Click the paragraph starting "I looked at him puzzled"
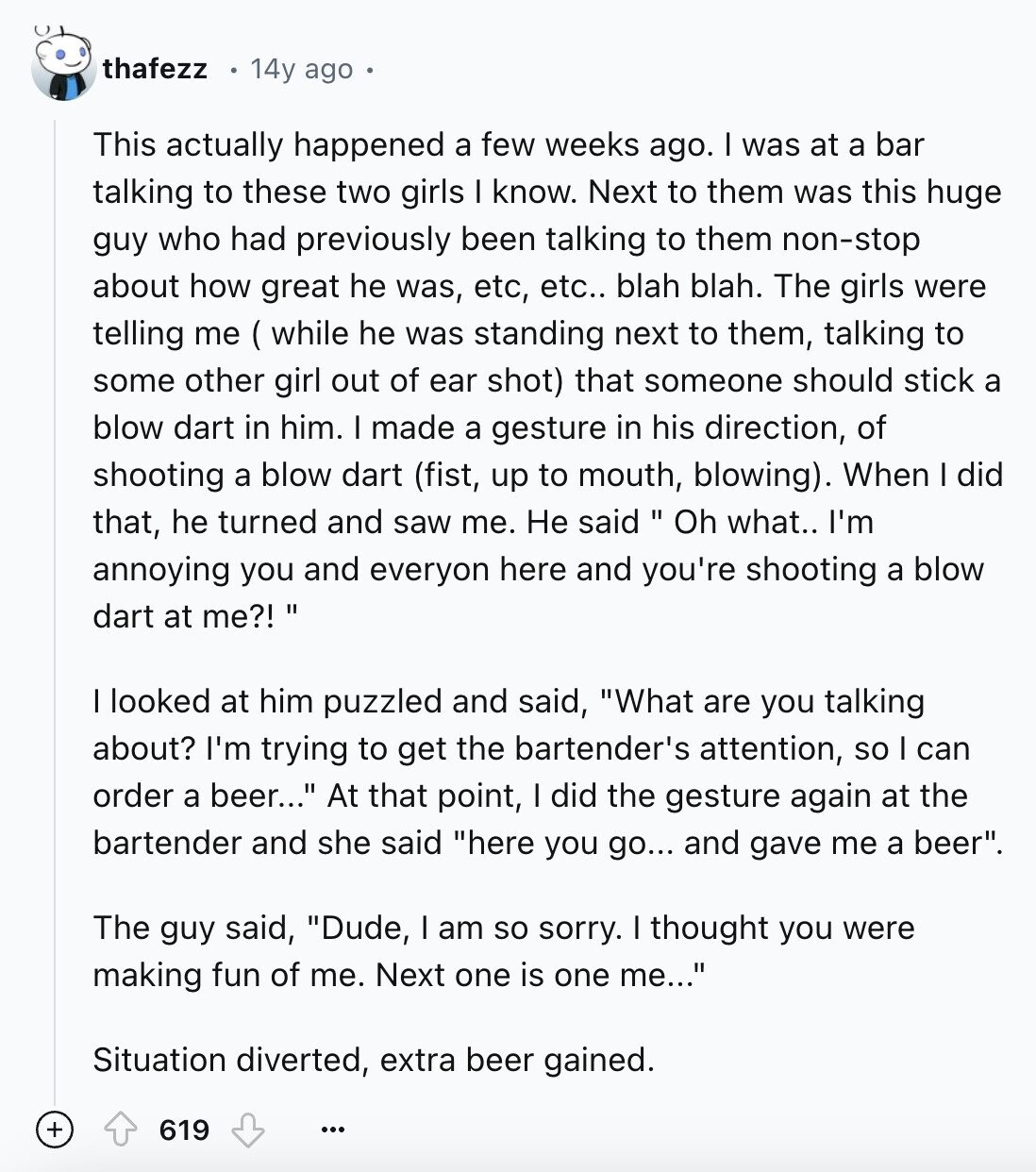1036x1172 pixels. tap(547, 772)
